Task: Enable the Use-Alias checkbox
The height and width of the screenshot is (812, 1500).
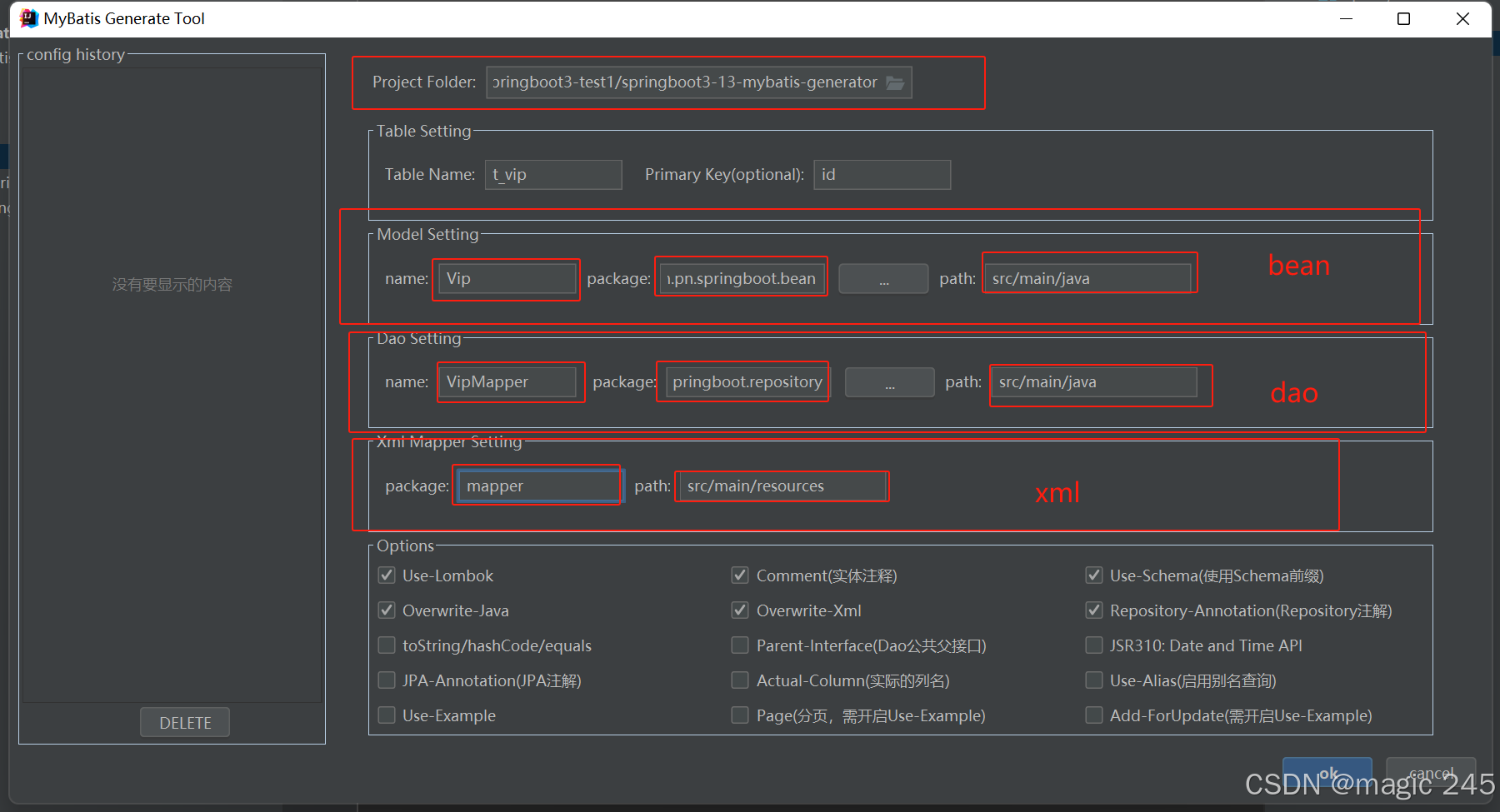Action: click(x=1094, y=680)
